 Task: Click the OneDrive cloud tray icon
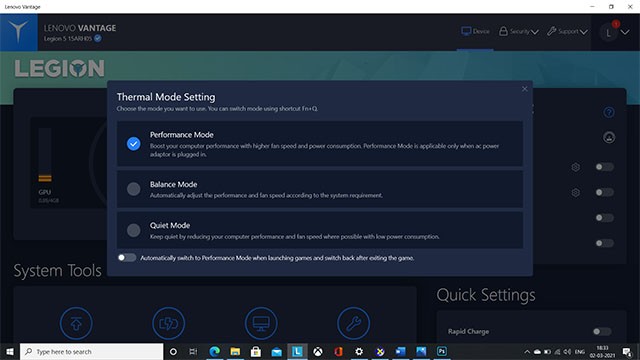[537, 351]
